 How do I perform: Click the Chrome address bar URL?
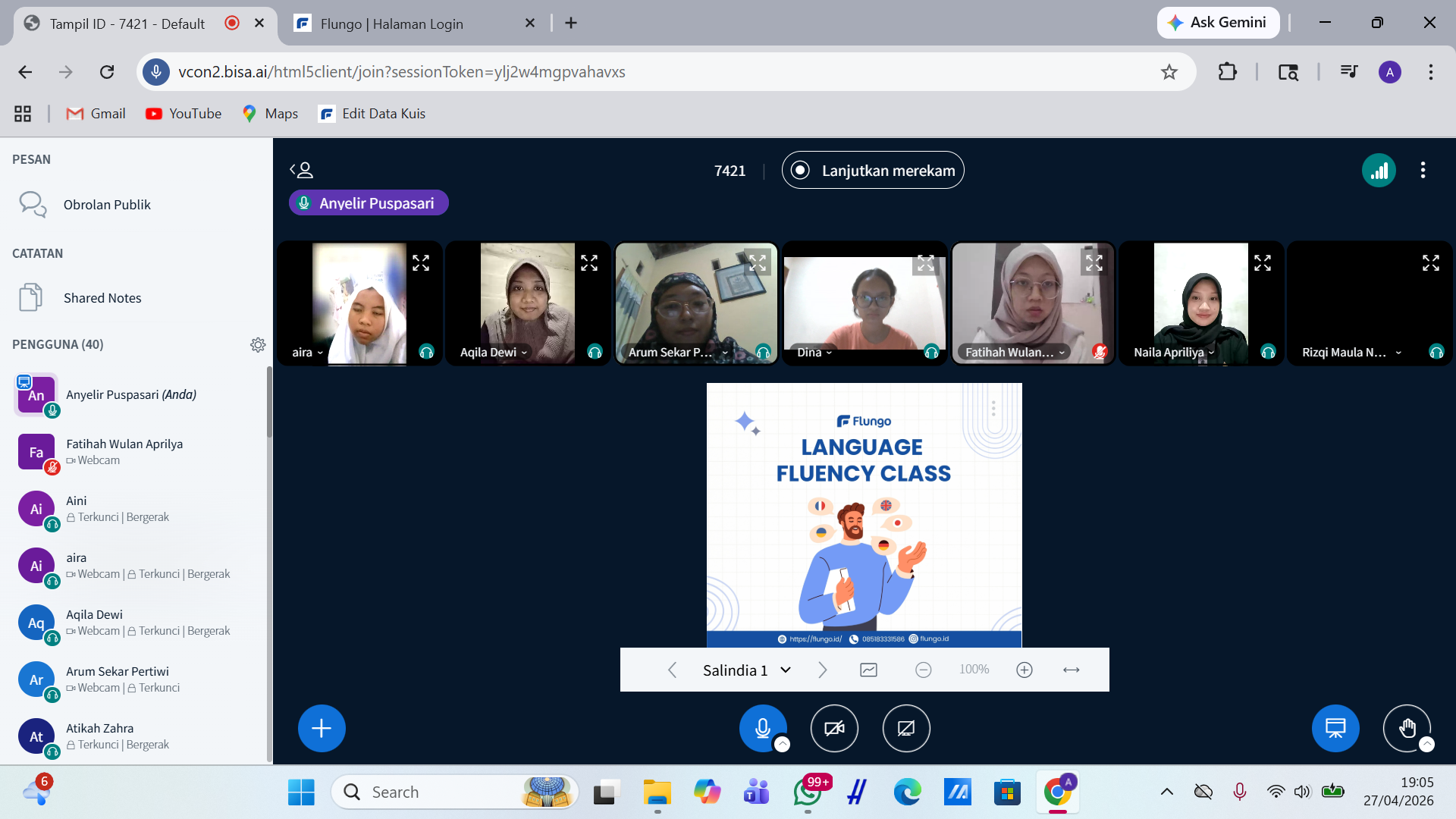(x=402, y=72)
